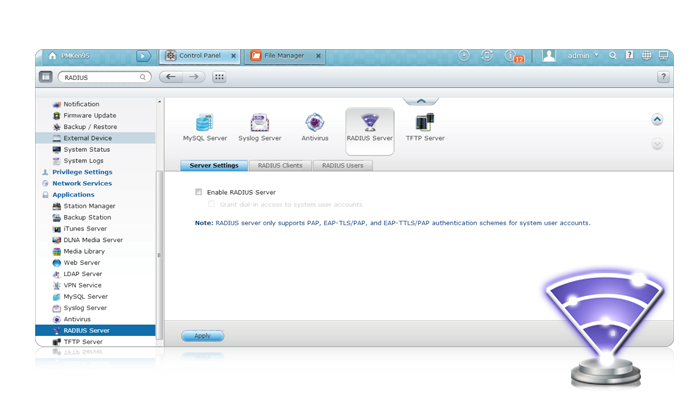Open VPN Service in the sidebar
The height and width of the screenshot is (420, 700).
click(82, 285)
